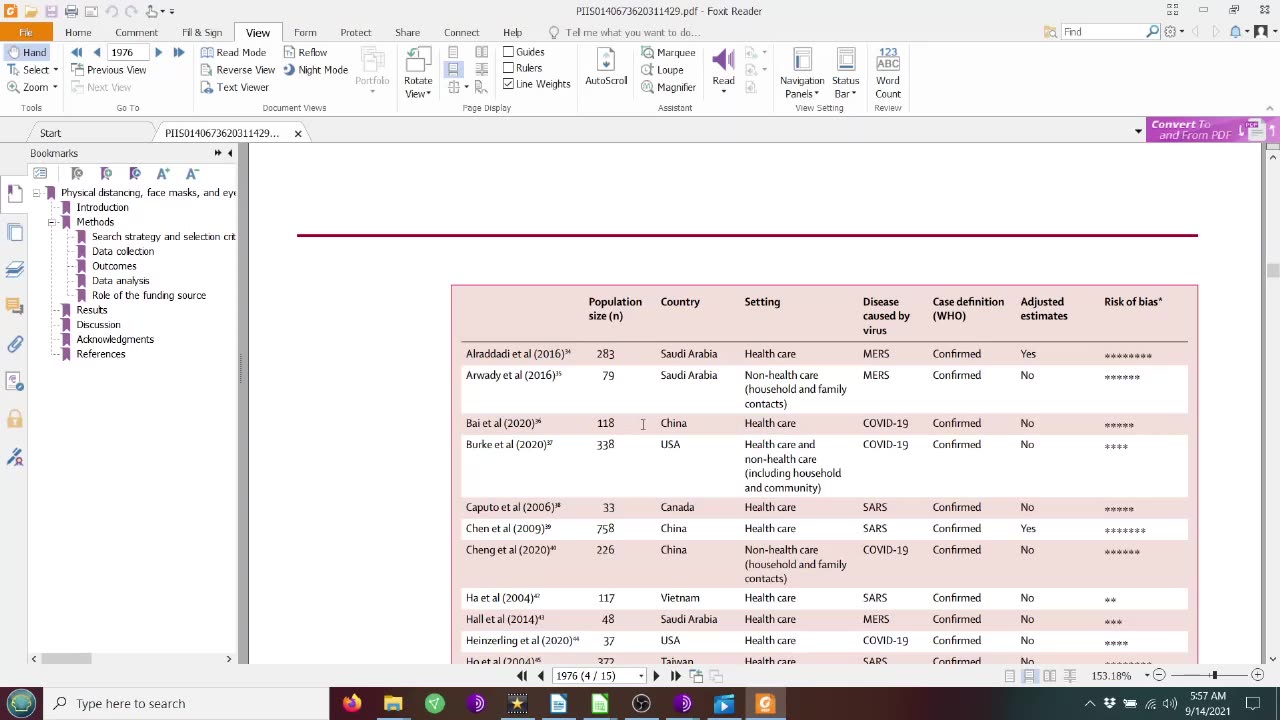Open the Protect ribbon tab
Image resolution: width=1280 pixels, height=720 pixels.
click(355, 32)
